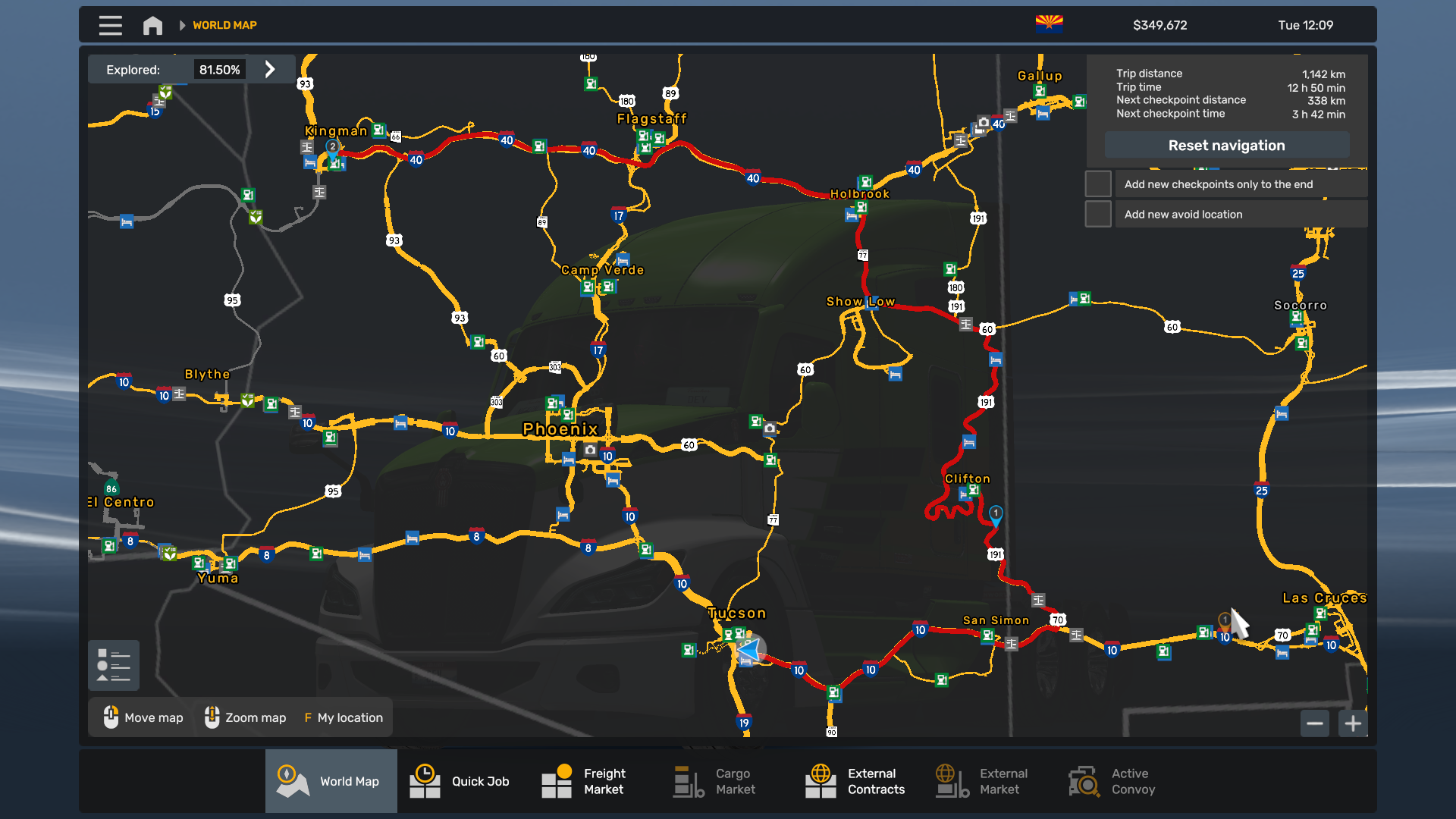Check Add new avoid location
Image resolution: width=1456 pixels, height=819 pixels.
[x=1097, y=213]
